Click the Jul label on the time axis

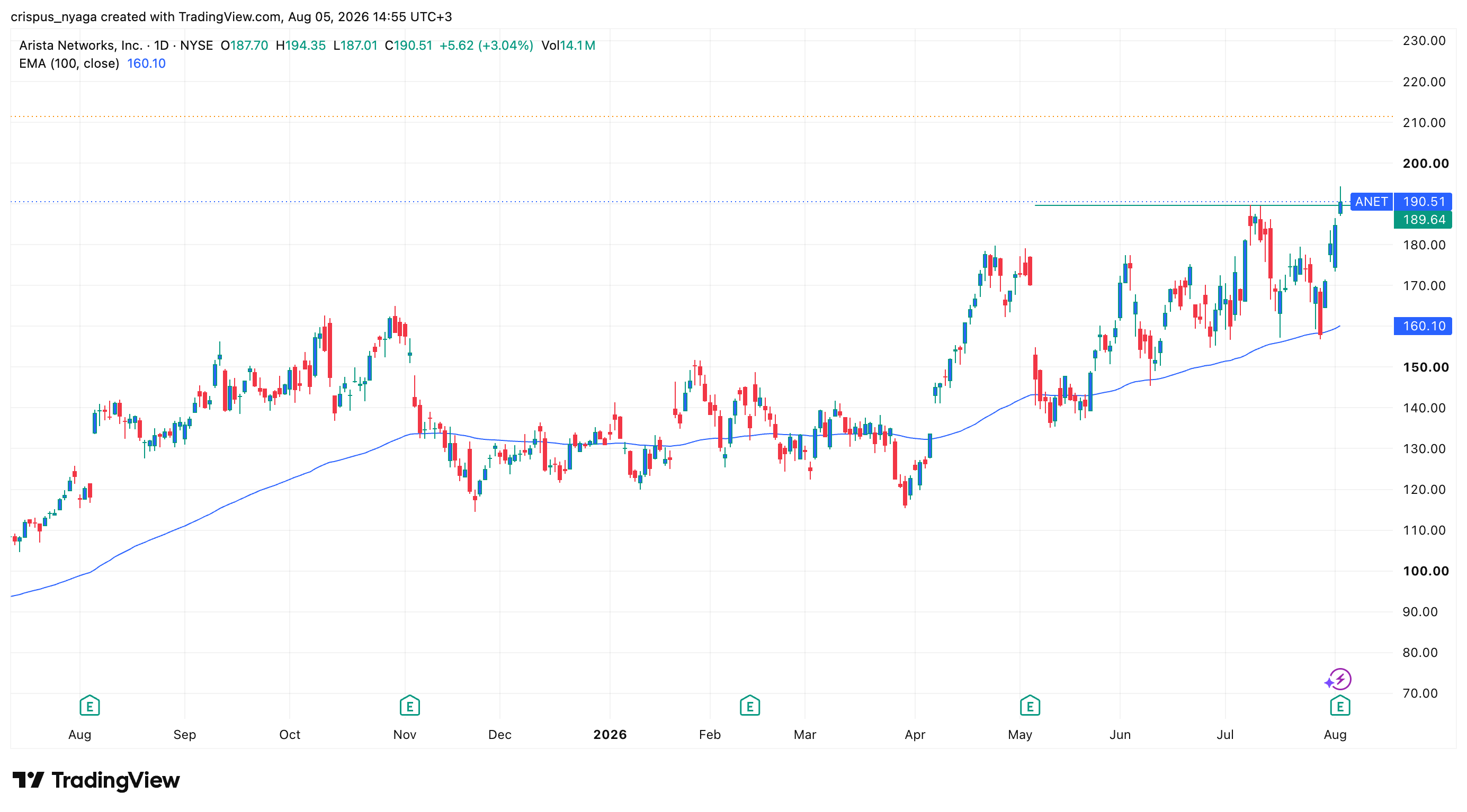(x=1225, y=735)
